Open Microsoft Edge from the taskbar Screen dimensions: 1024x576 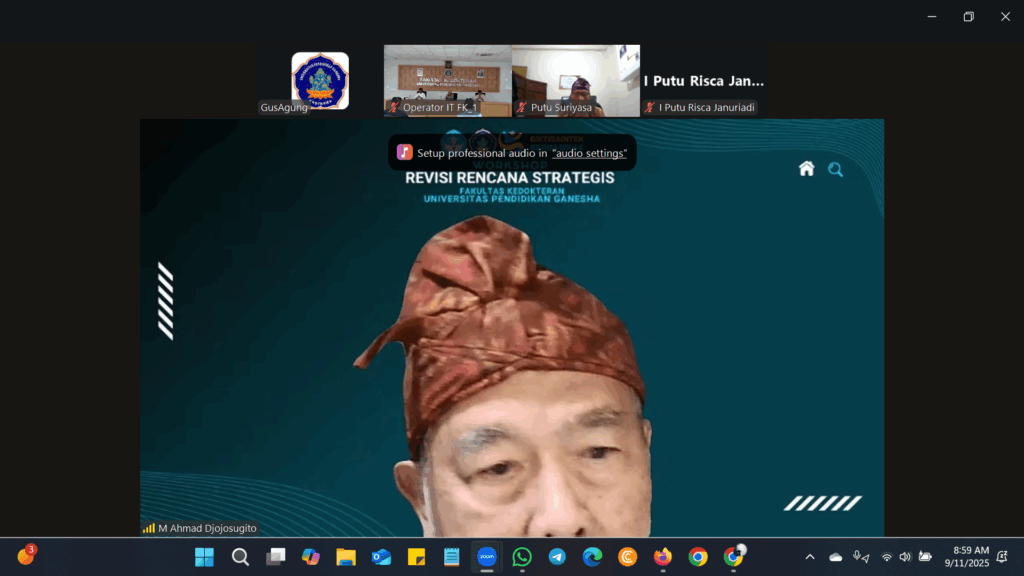point(592,557)
